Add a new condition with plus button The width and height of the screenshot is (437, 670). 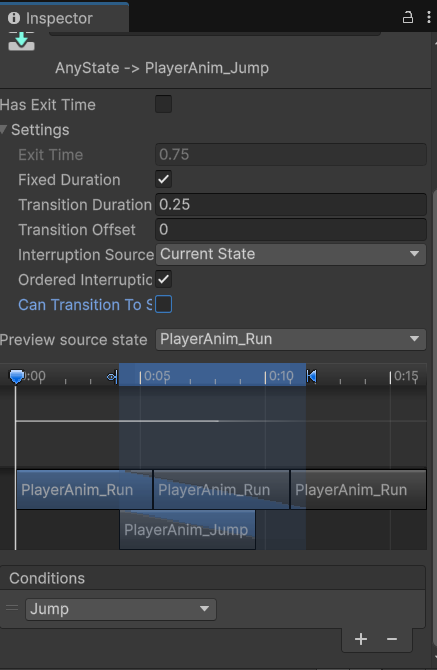coord(361,639)
